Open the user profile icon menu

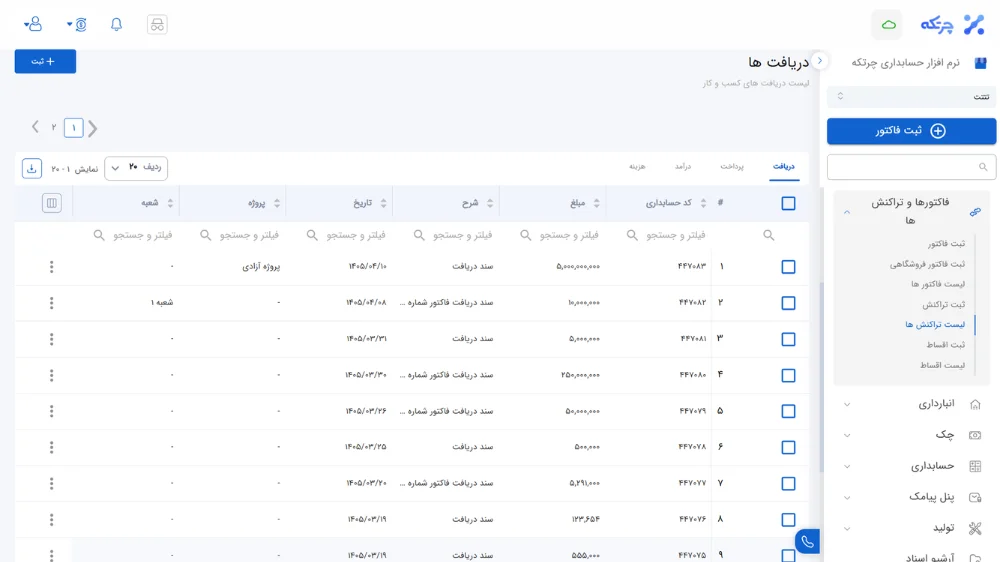[33, 24]
